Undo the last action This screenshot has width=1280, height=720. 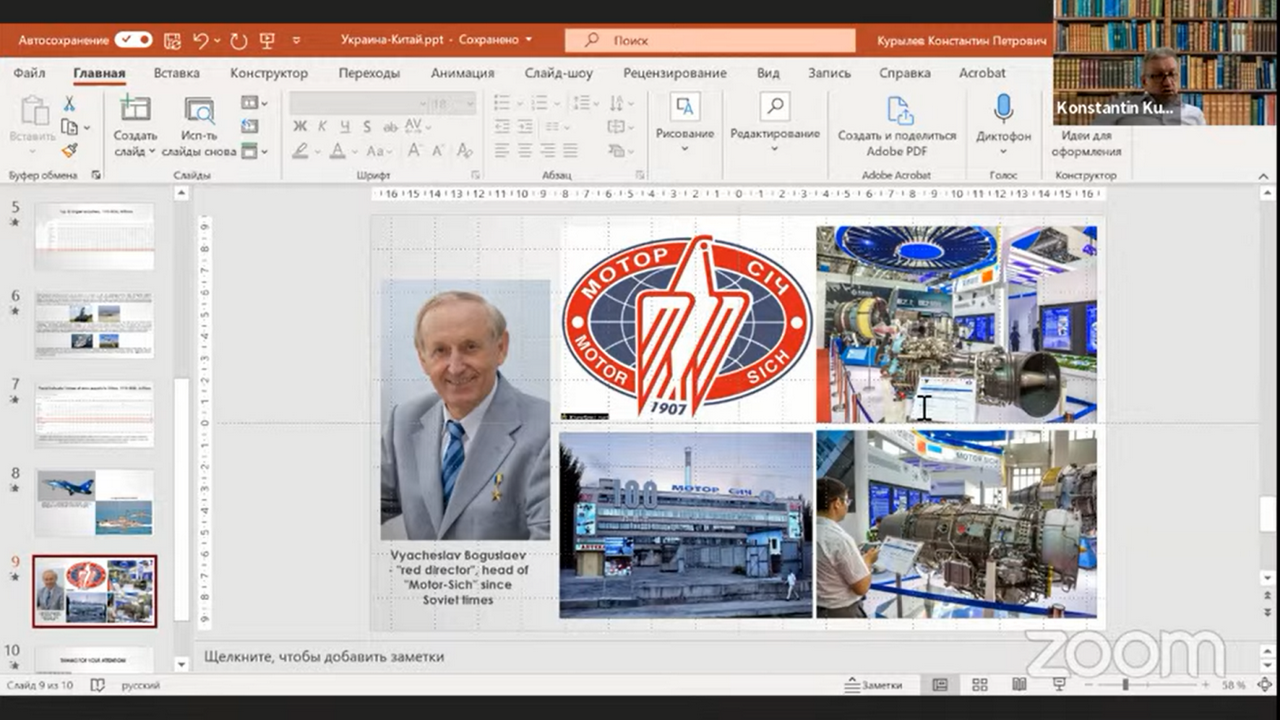[201, 40]
